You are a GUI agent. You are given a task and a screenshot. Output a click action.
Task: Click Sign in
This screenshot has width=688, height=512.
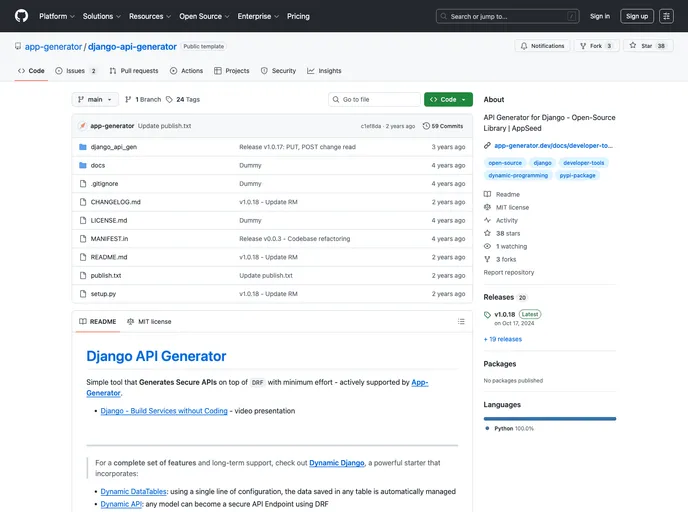[600, 16]
